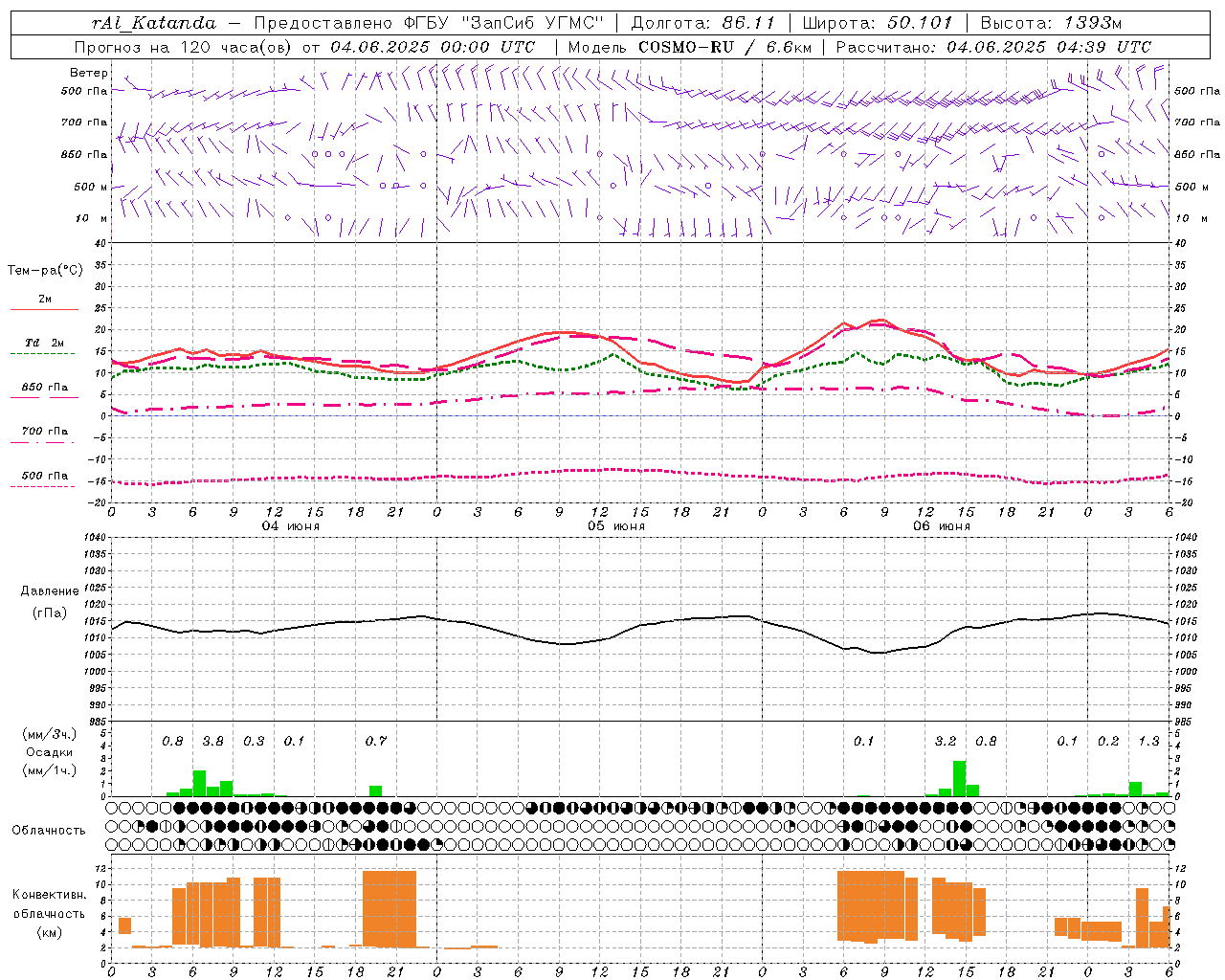
Task: Click the 'Ветер' wind panel label
Action: [89, 73]
